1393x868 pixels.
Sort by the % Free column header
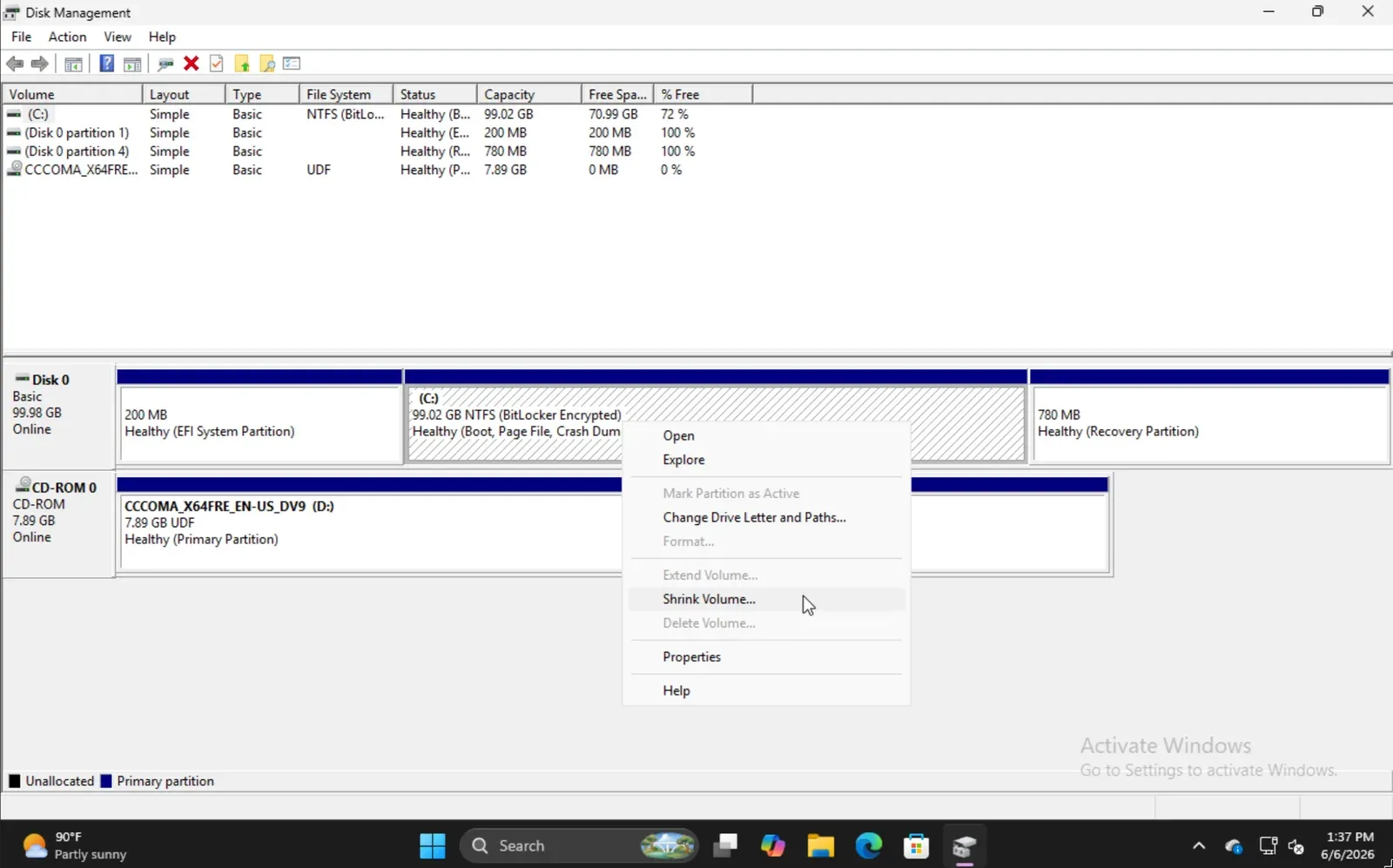coord(703,94)
